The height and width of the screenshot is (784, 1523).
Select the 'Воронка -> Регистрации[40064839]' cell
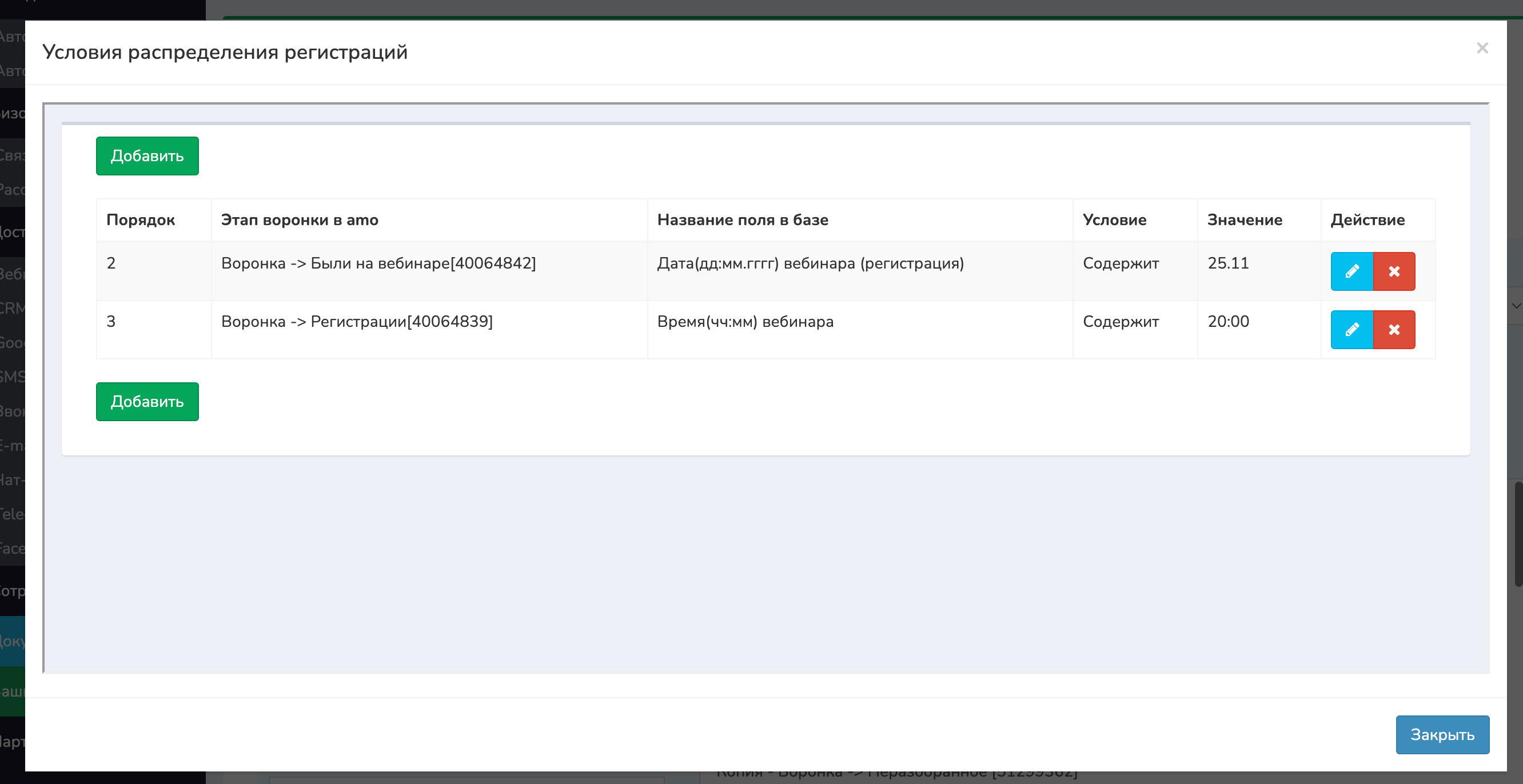357,322
